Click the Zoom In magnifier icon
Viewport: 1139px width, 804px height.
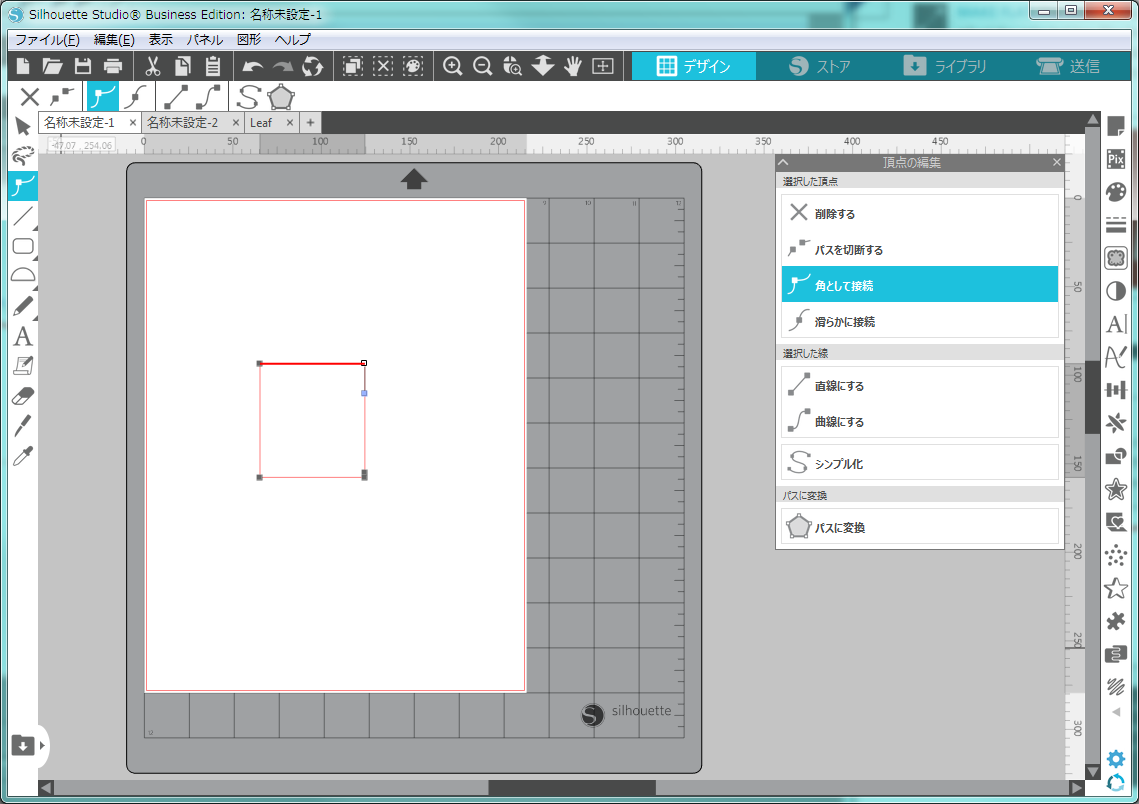[x=453, y=67]
